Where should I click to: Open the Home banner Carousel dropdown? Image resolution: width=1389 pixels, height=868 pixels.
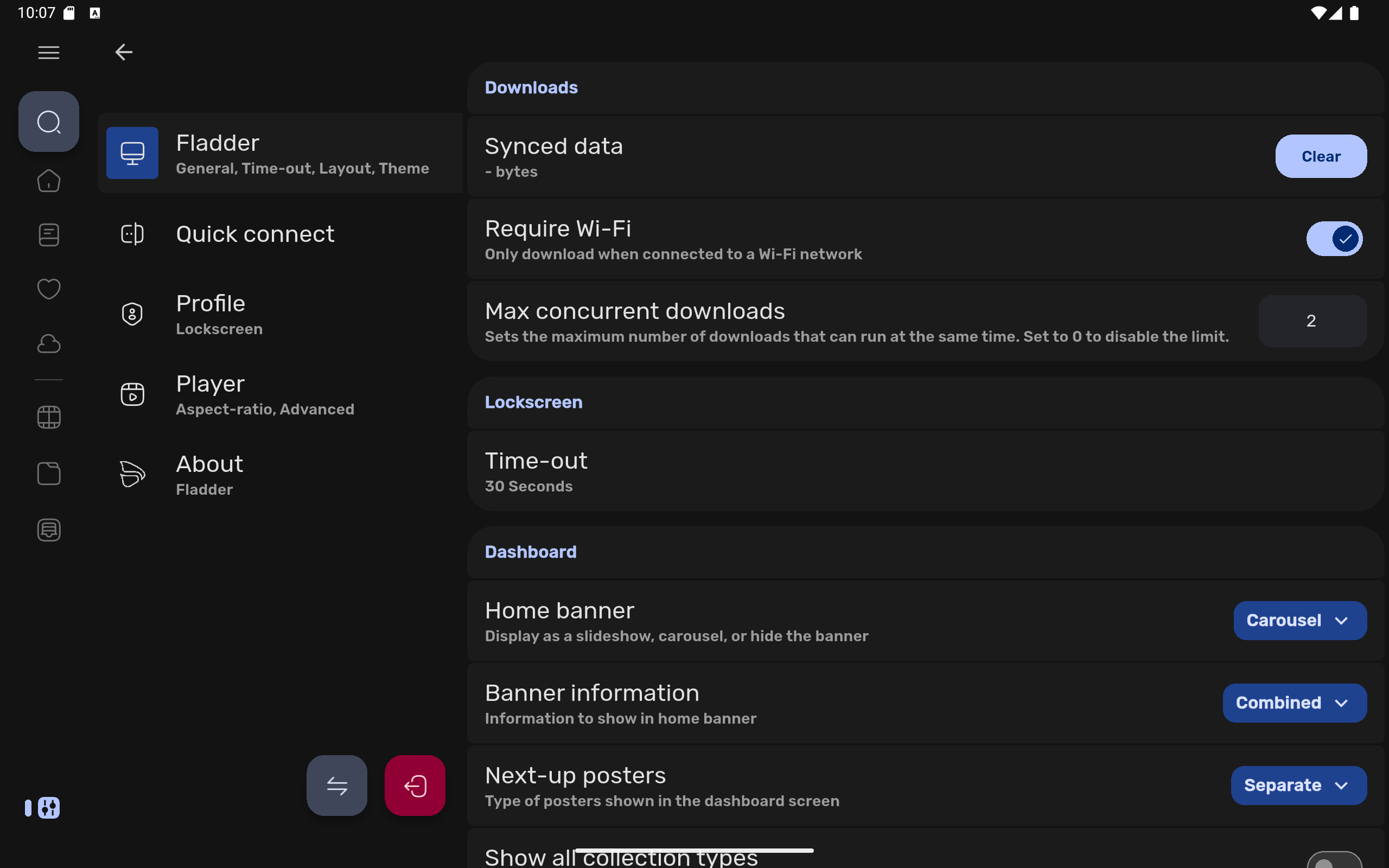pos(1299,621)
